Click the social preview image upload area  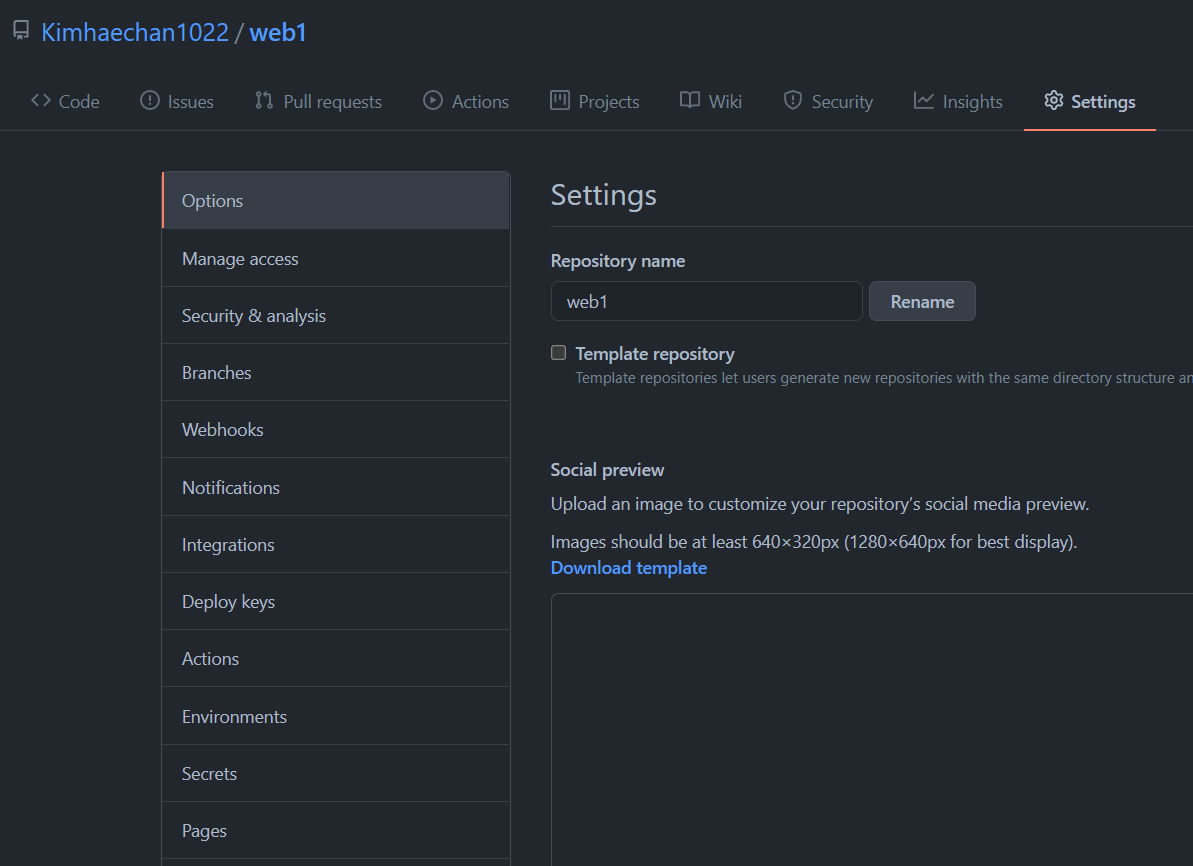[x=872, y=730]
